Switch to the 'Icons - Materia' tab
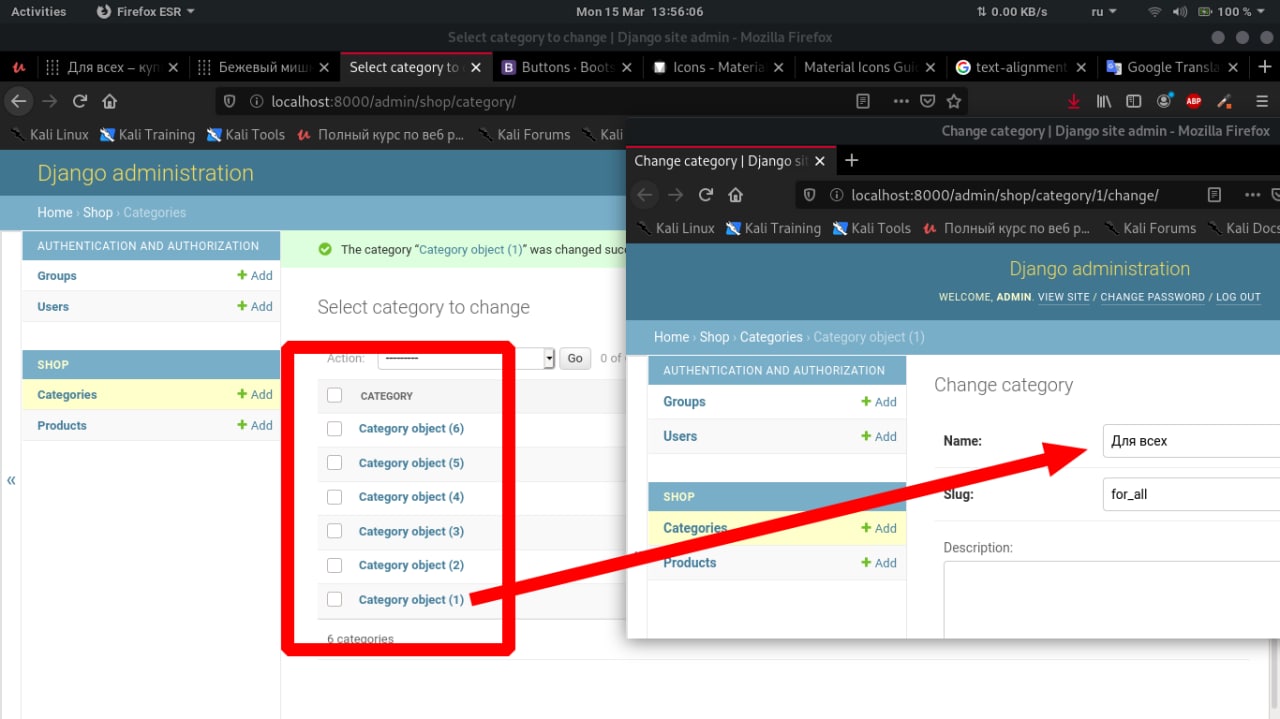Viewport: 1280px width, 719px height. tap(717, 67)
